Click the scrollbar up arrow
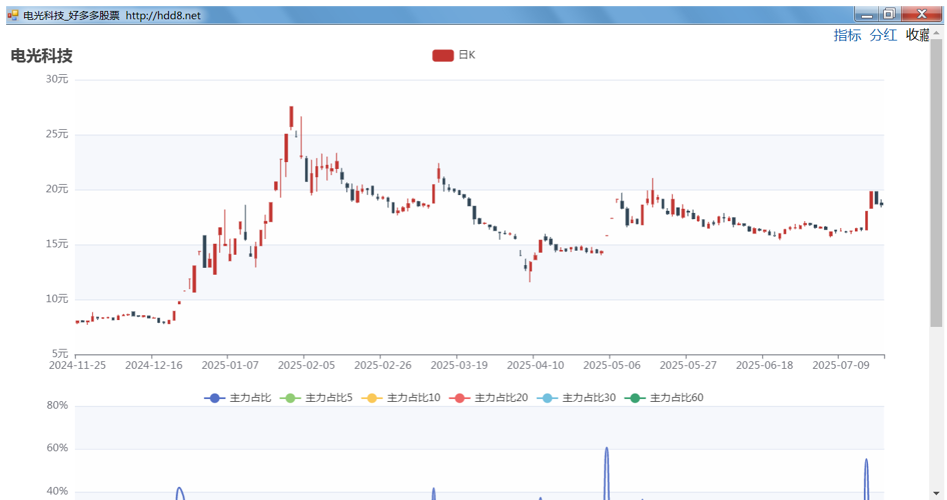The height and width of the screenshot is (500, 947). click(936, 33)
